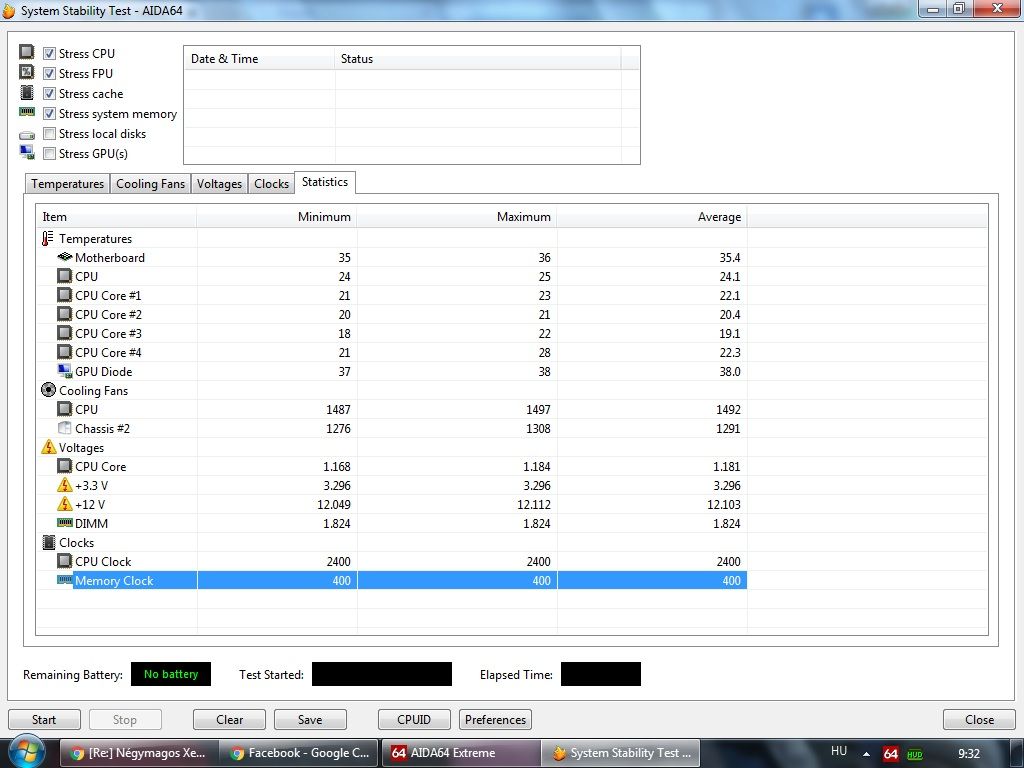Click the CPU chip icon beside Stress CPU
The height and width of the screenshot is (768, 1024).
(x=27, y=52)
